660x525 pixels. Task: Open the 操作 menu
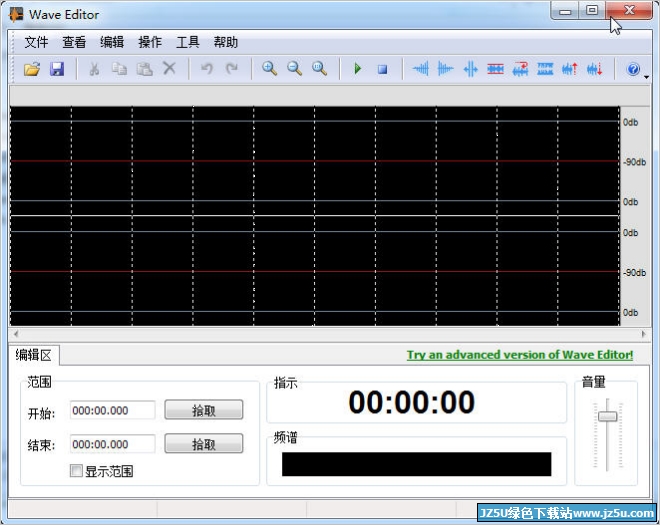[150, 42]
